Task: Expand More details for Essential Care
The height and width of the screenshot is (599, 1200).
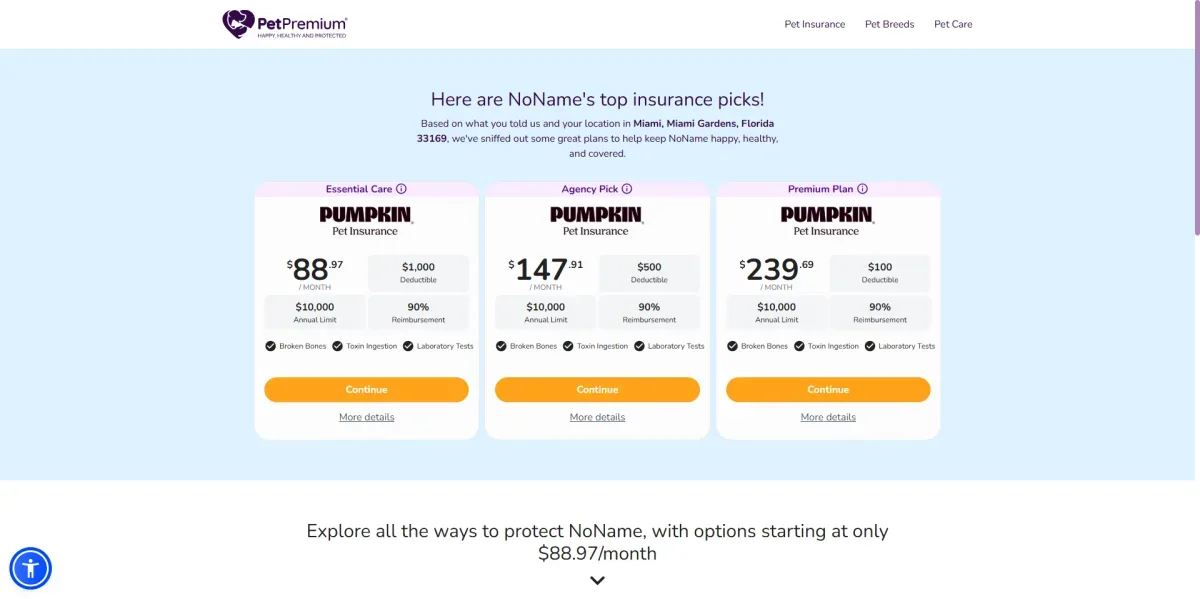Action: click(x=366, y=417)
